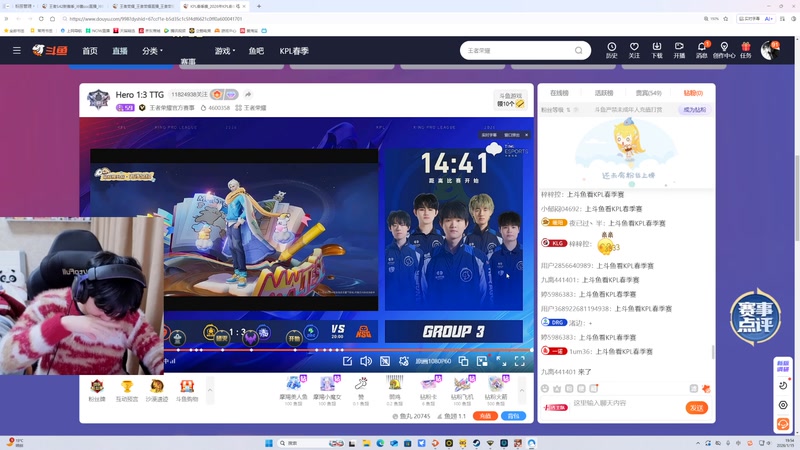
Task: Expand the gift list chevron
Action: pos(522,390)
